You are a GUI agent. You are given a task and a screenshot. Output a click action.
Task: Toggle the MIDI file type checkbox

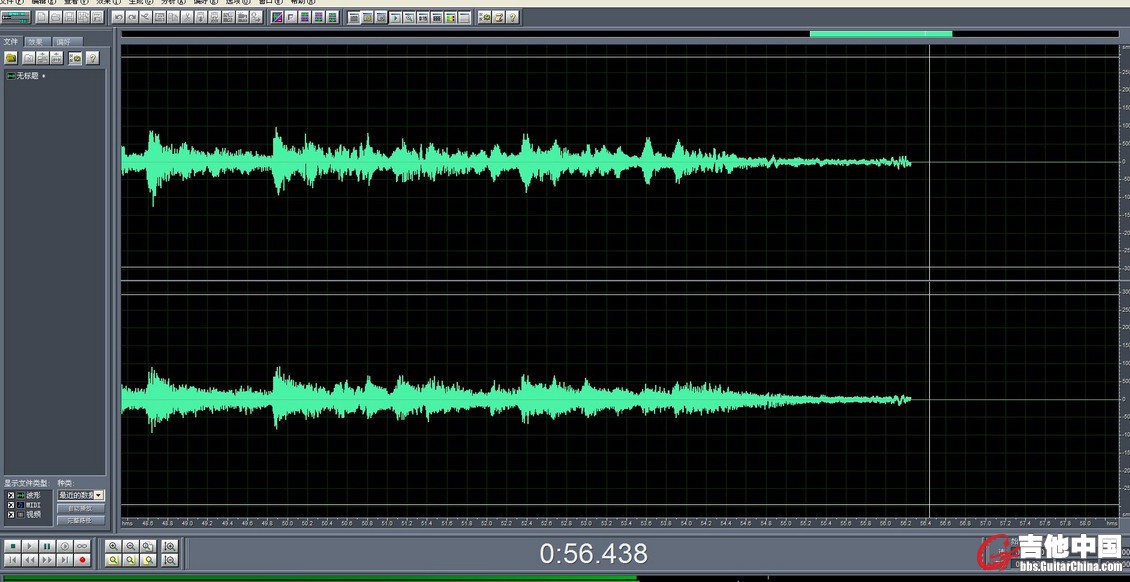11,505
